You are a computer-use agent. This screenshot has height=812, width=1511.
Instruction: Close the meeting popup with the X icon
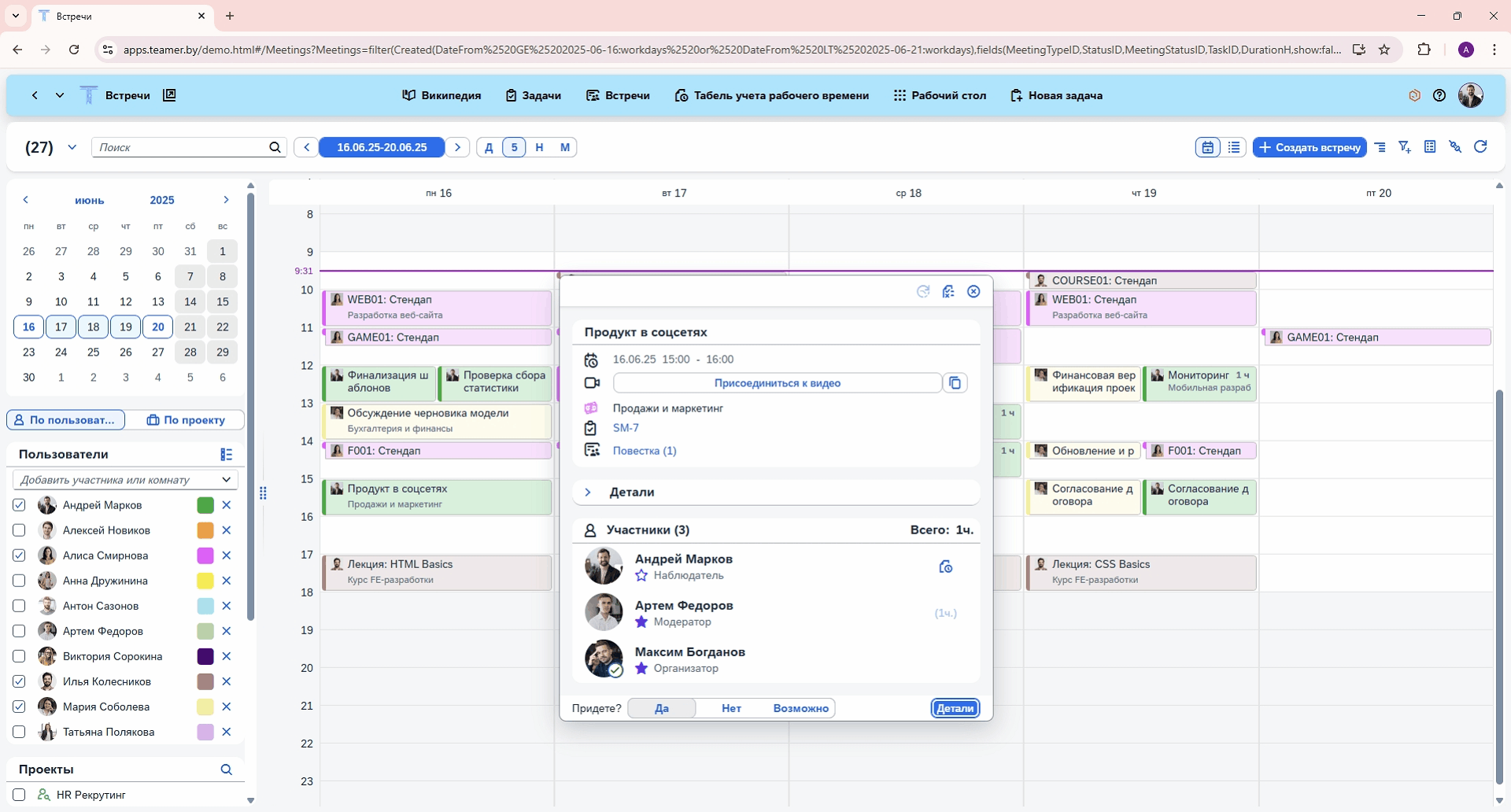(973, 292)
